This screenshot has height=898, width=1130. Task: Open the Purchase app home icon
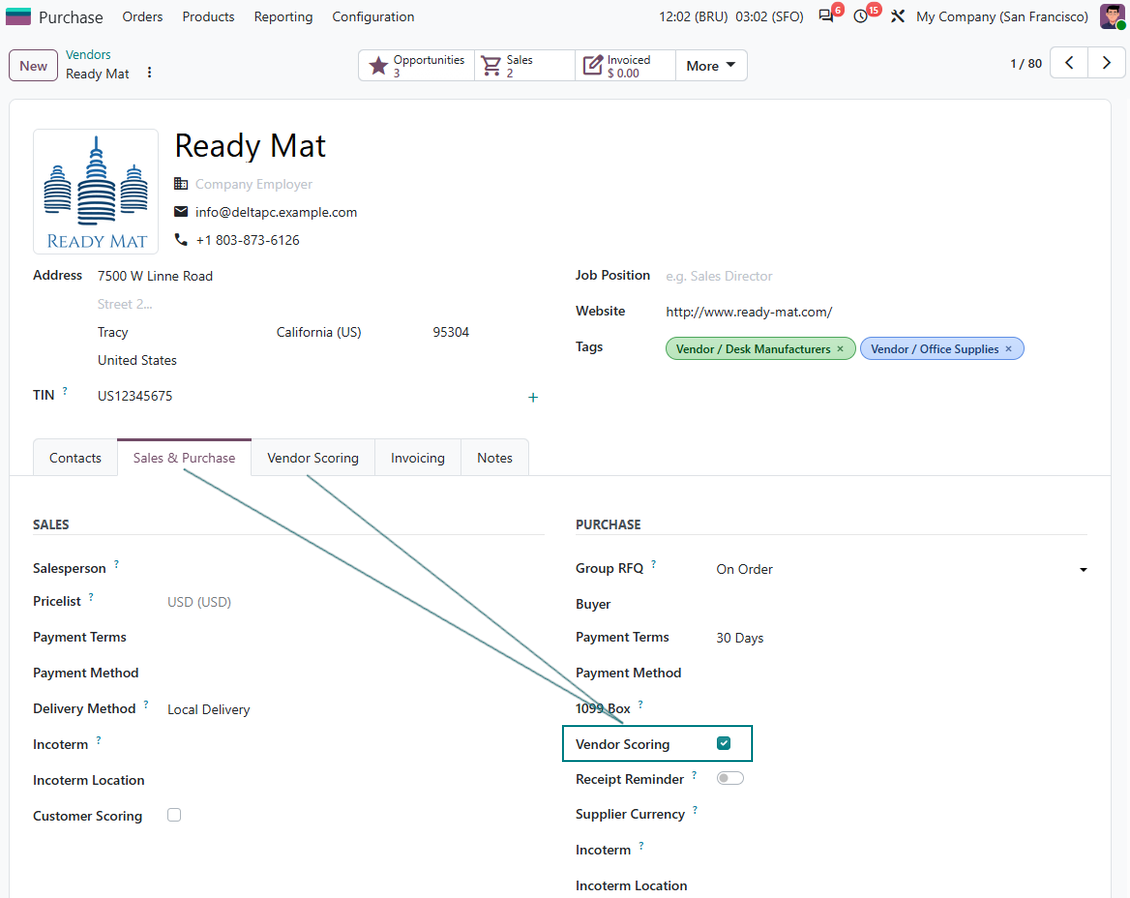(18, 17)
